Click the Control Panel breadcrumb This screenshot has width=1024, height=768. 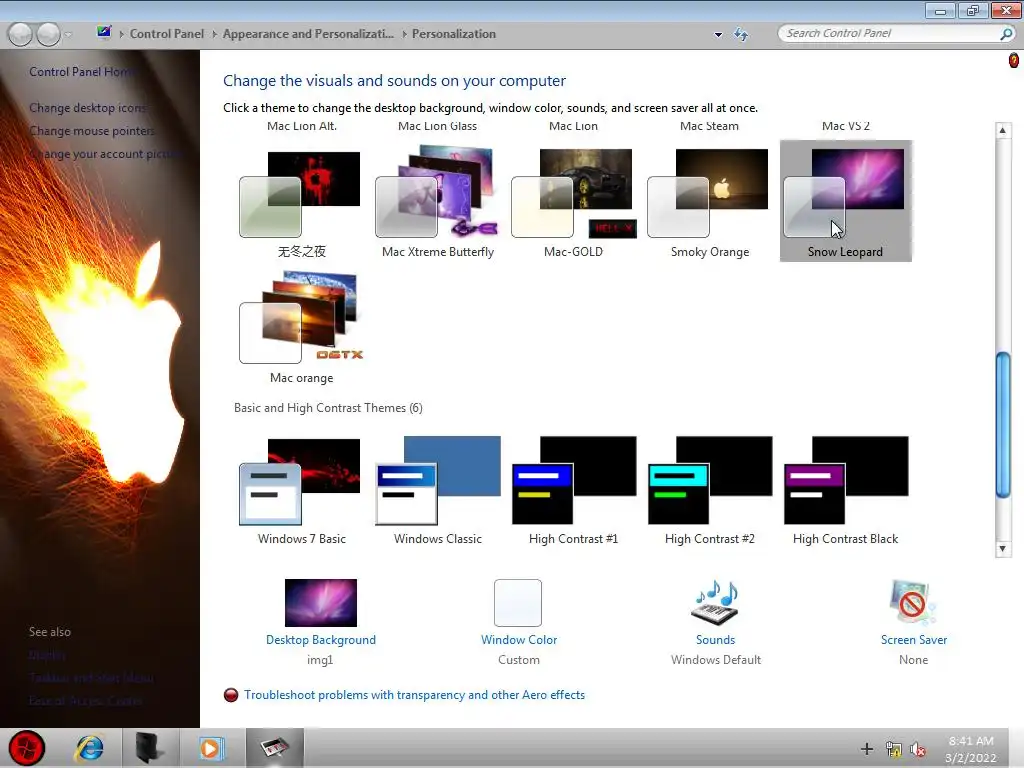[x=167, y=34]
